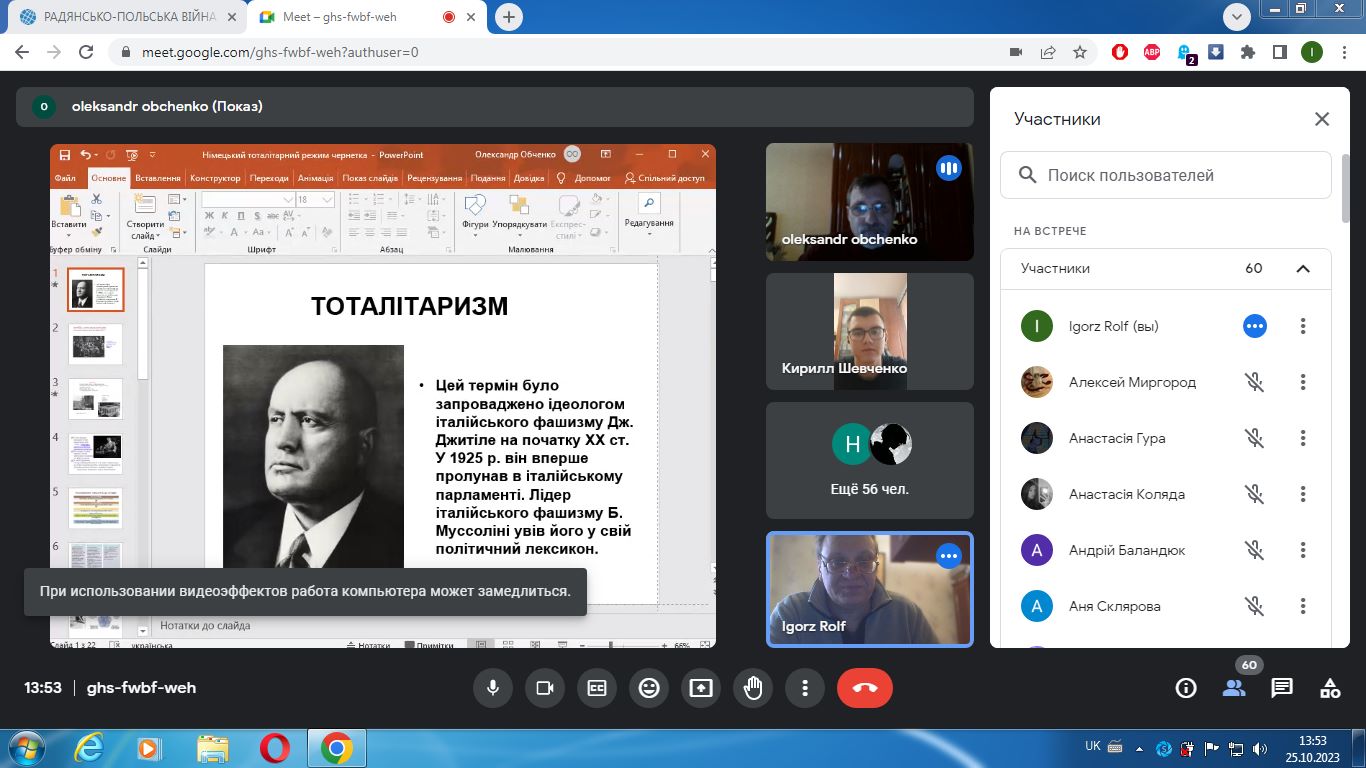Click present screen button

pos(701,688)
